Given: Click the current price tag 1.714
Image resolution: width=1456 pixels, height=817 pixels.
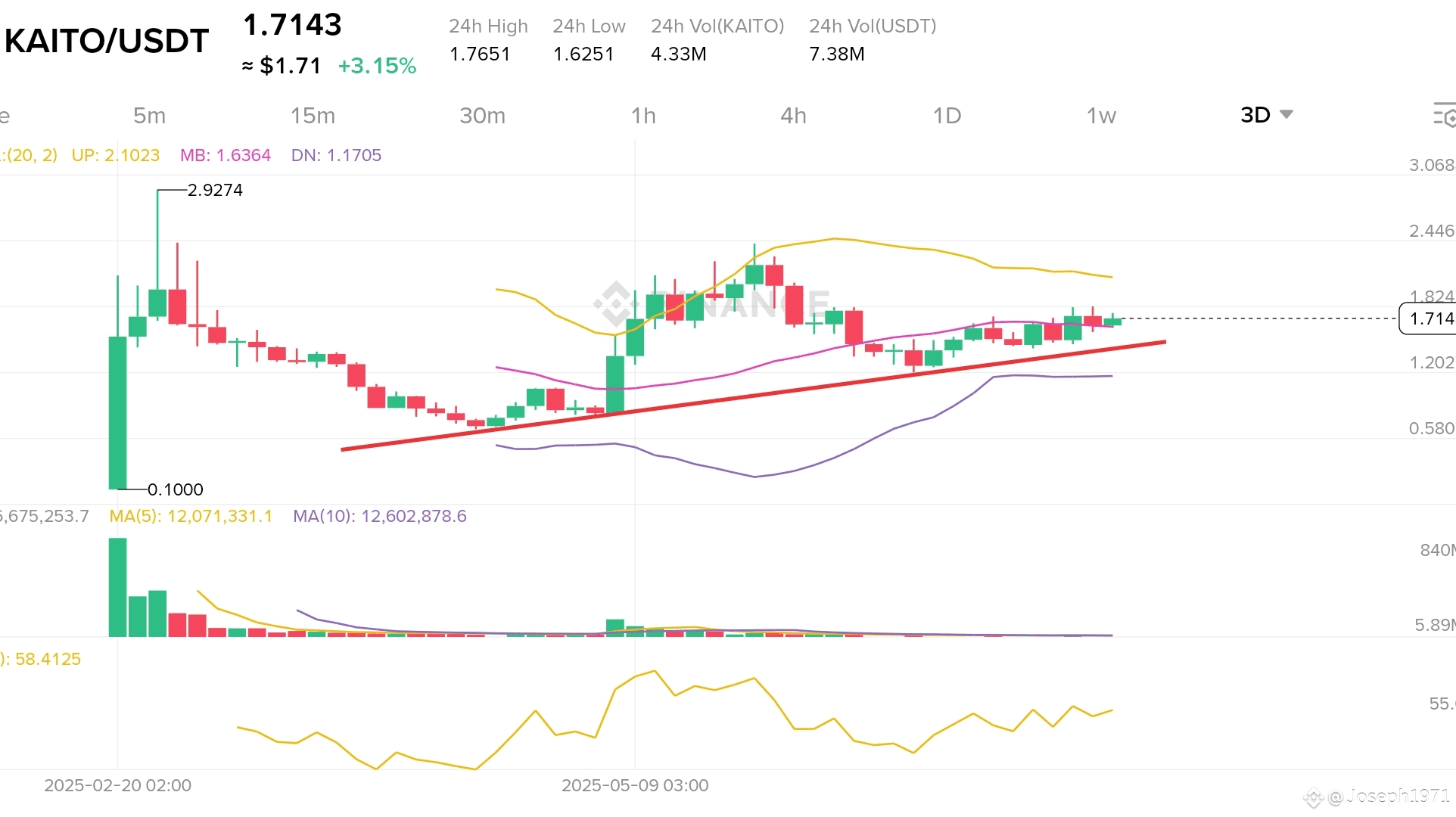Looking at the screenshot, I should pyautogui.click(x=1430, y=318).
